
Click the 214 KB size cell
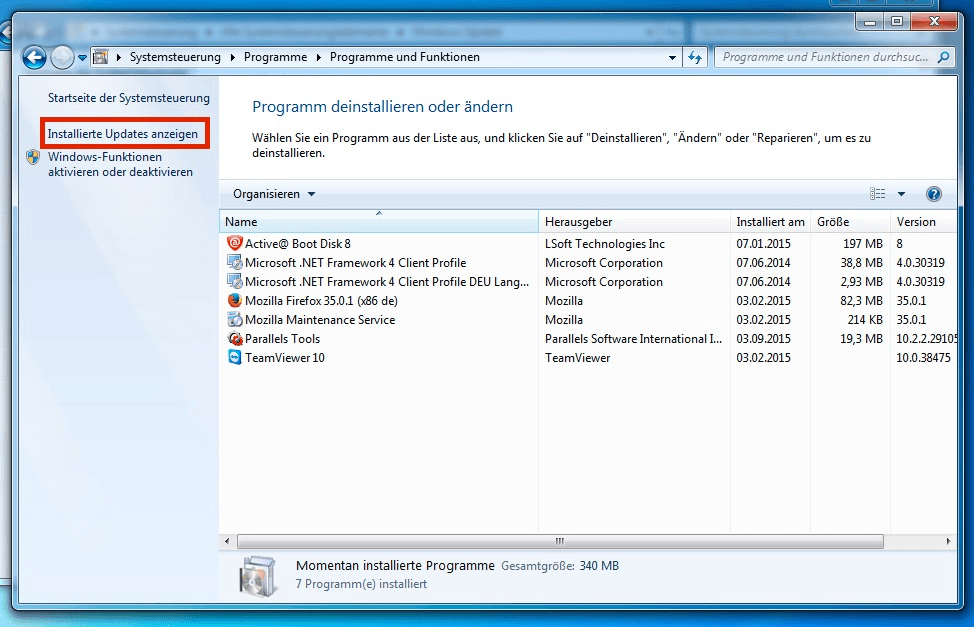[x=865, y=319]
